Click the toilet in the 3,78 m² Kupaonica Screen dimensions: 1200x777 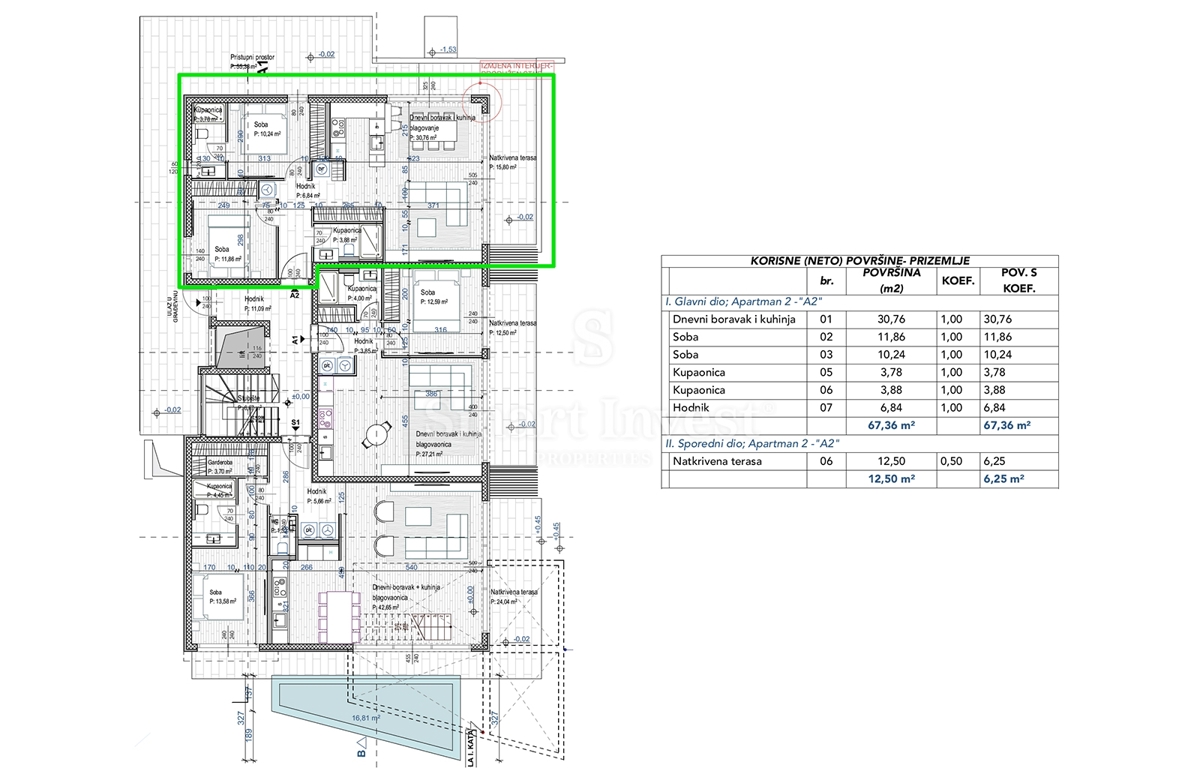(x=202, y=134)
